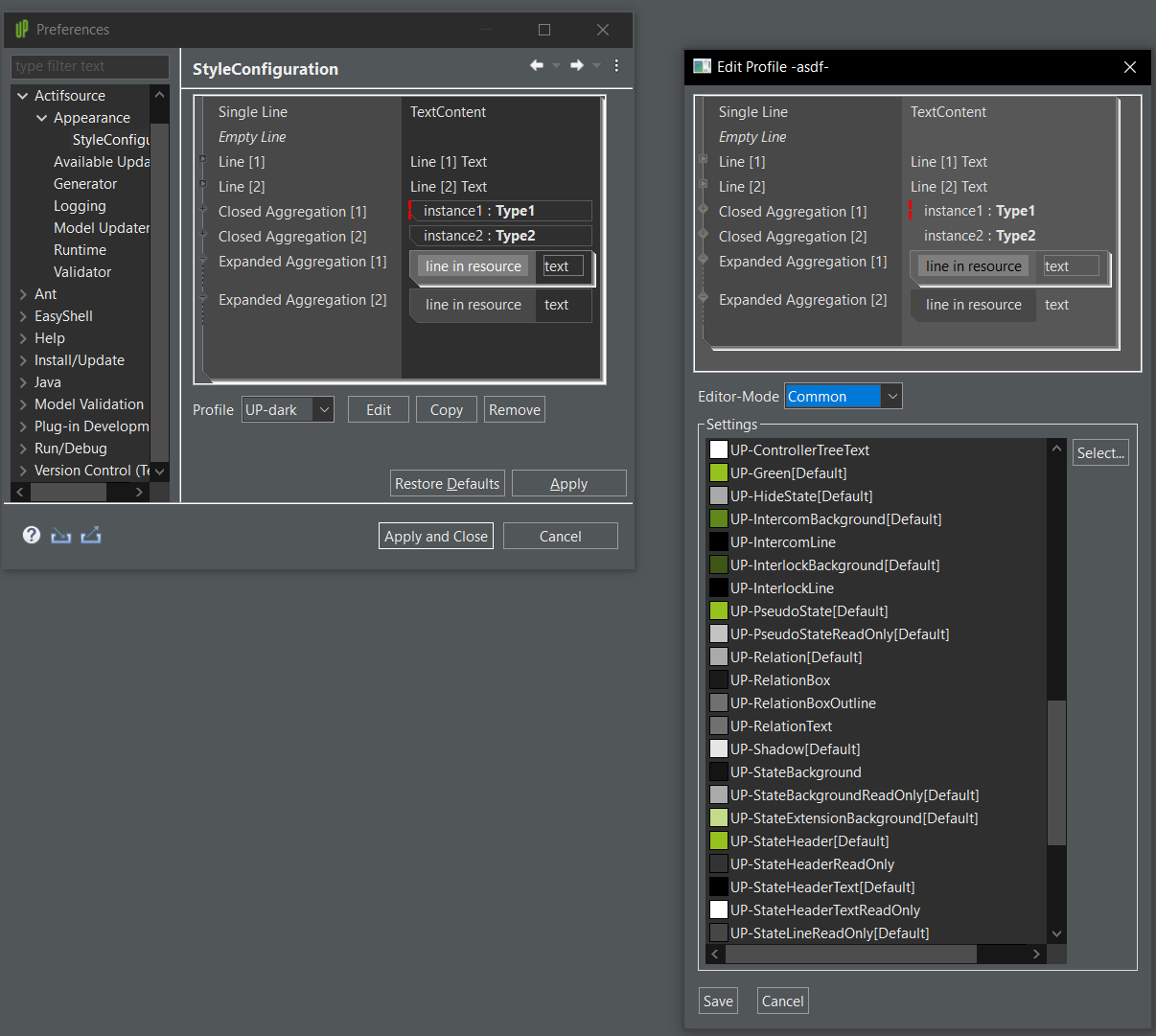Screen dimensions: 1156x1036
Task: Select the UP-StateHeader[Default] green color swatch
Action: 719,841
